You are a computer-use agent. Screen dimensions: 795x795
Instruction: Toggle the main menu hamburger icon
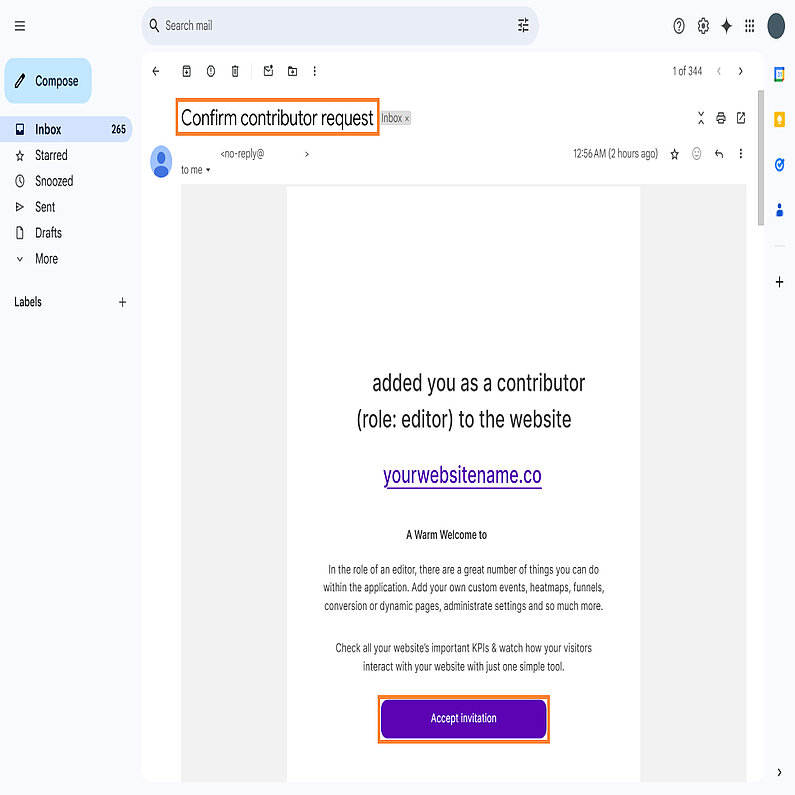point(20,26)
